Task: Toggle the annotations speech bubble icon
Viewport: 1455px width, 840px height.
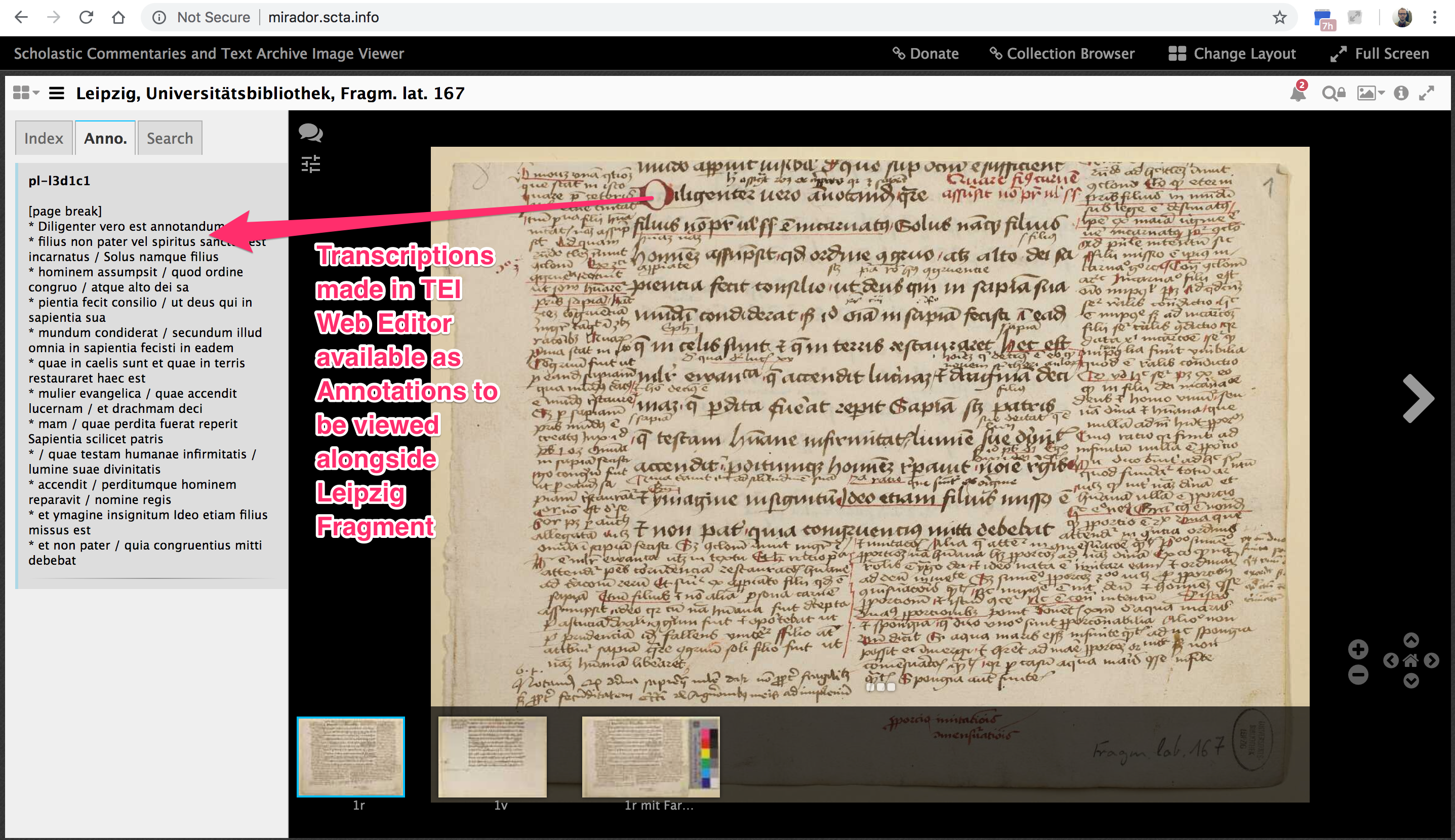Action: 310,133
